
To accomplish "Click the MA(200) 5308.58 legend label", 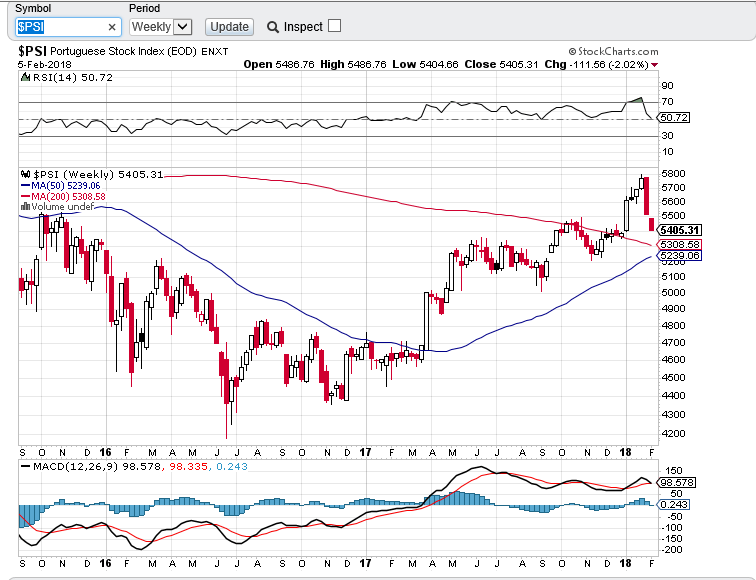I will click(68, 196).
